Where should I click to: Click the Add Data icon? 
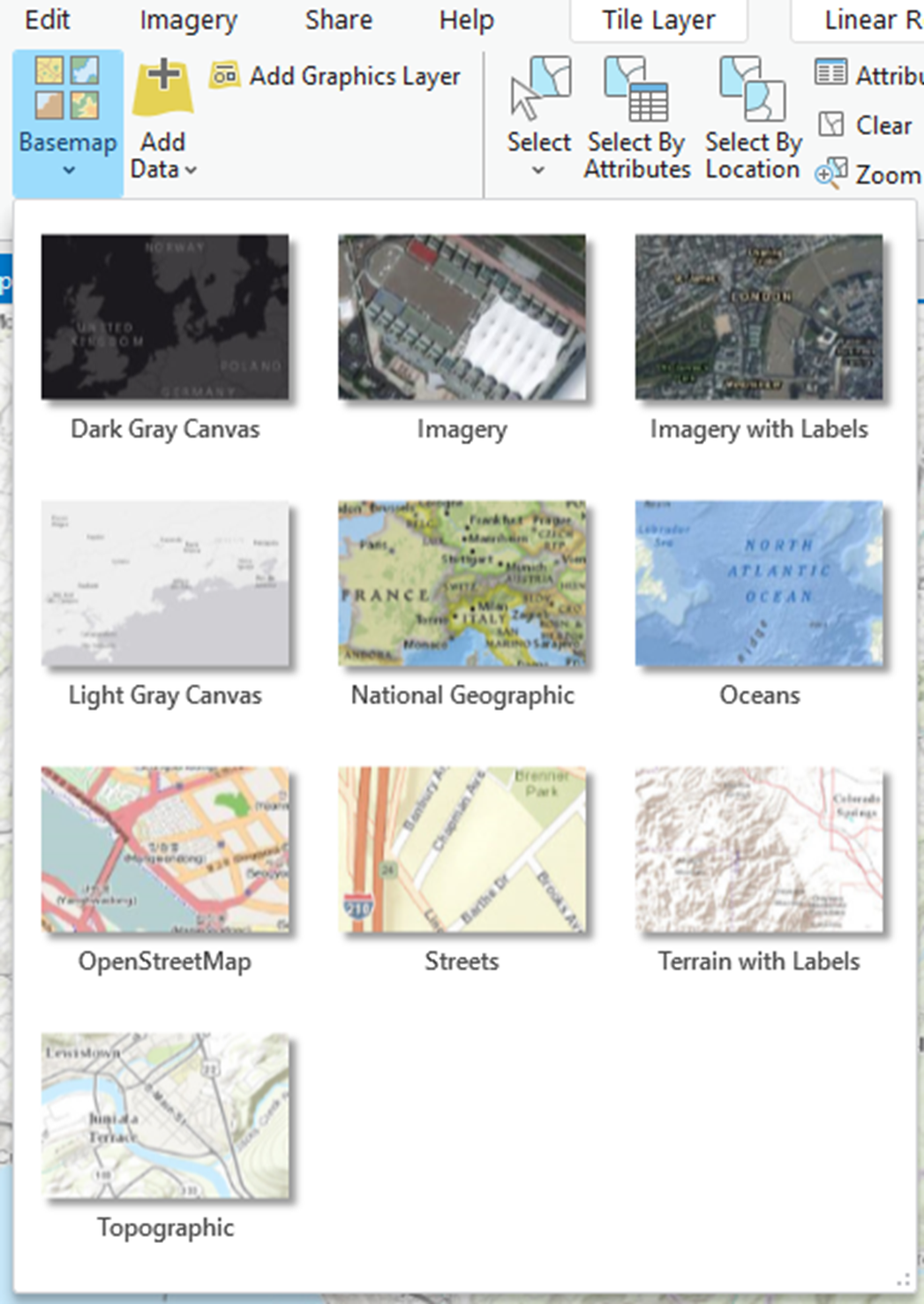click(x=161, y=88)
